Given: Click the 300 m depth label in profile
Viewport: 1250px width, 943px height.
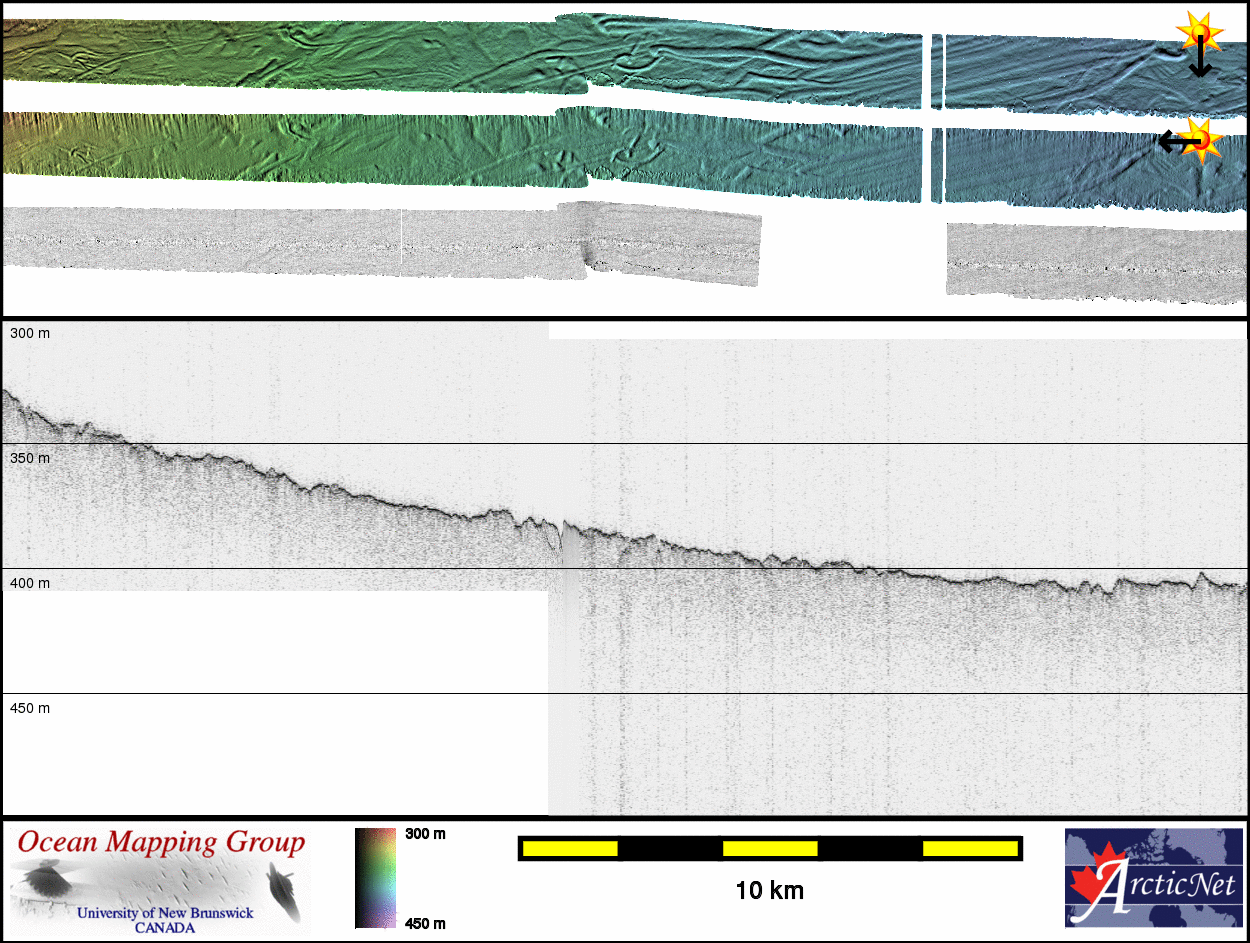Looking at the screenshot, I should 30,333.
